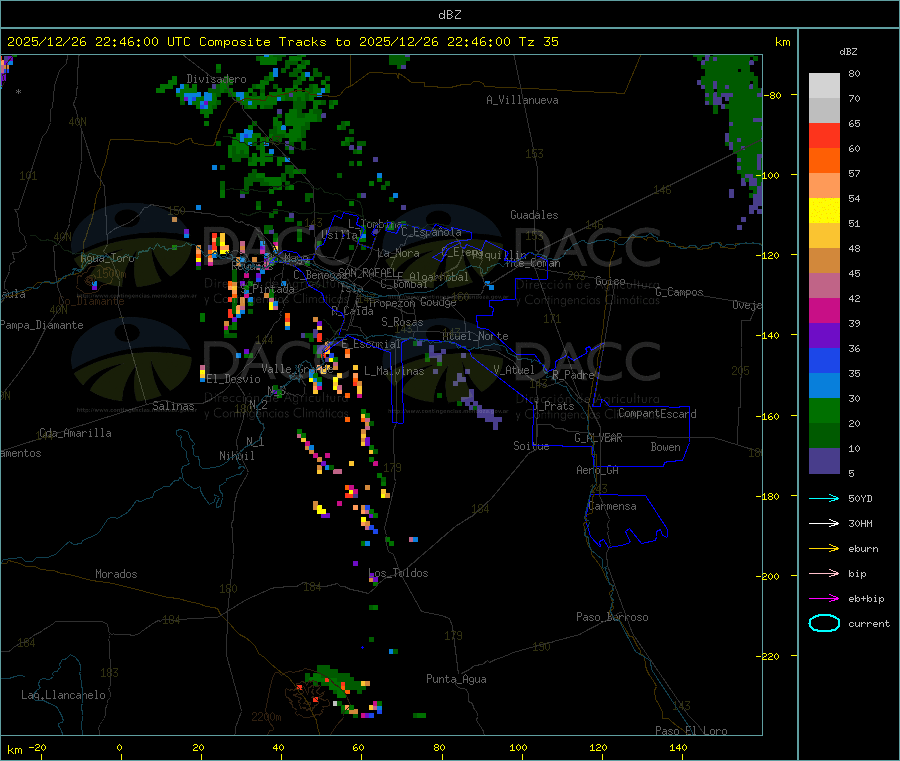Click the 'Cda_Amarilla' map label
Image resolution: width=900 pixels, height=761 pixels.
click(75, 433)
